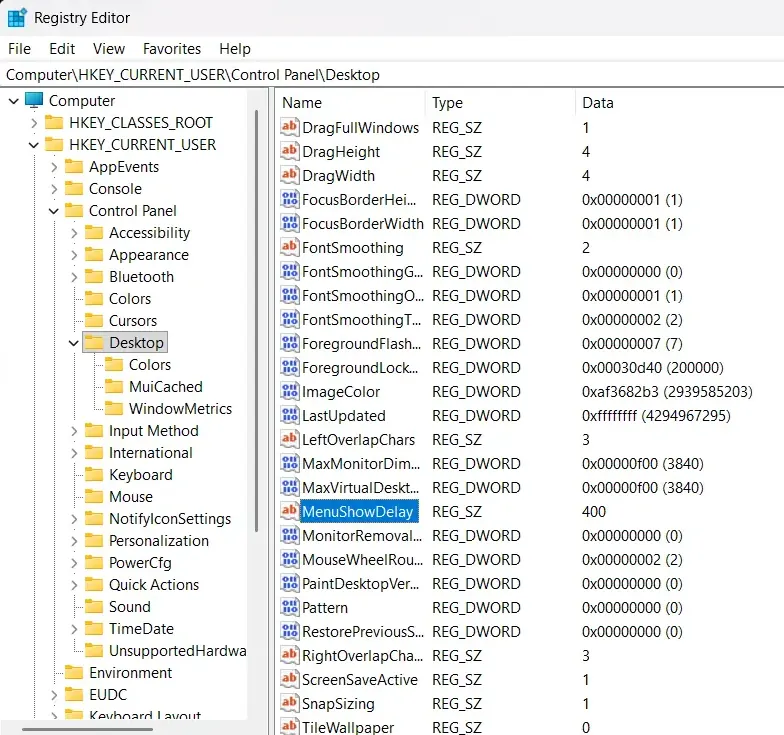Select the International key in tree
The height and width of the screenshot is (735, 784).
pyautogui.click(x=150, y=452)
